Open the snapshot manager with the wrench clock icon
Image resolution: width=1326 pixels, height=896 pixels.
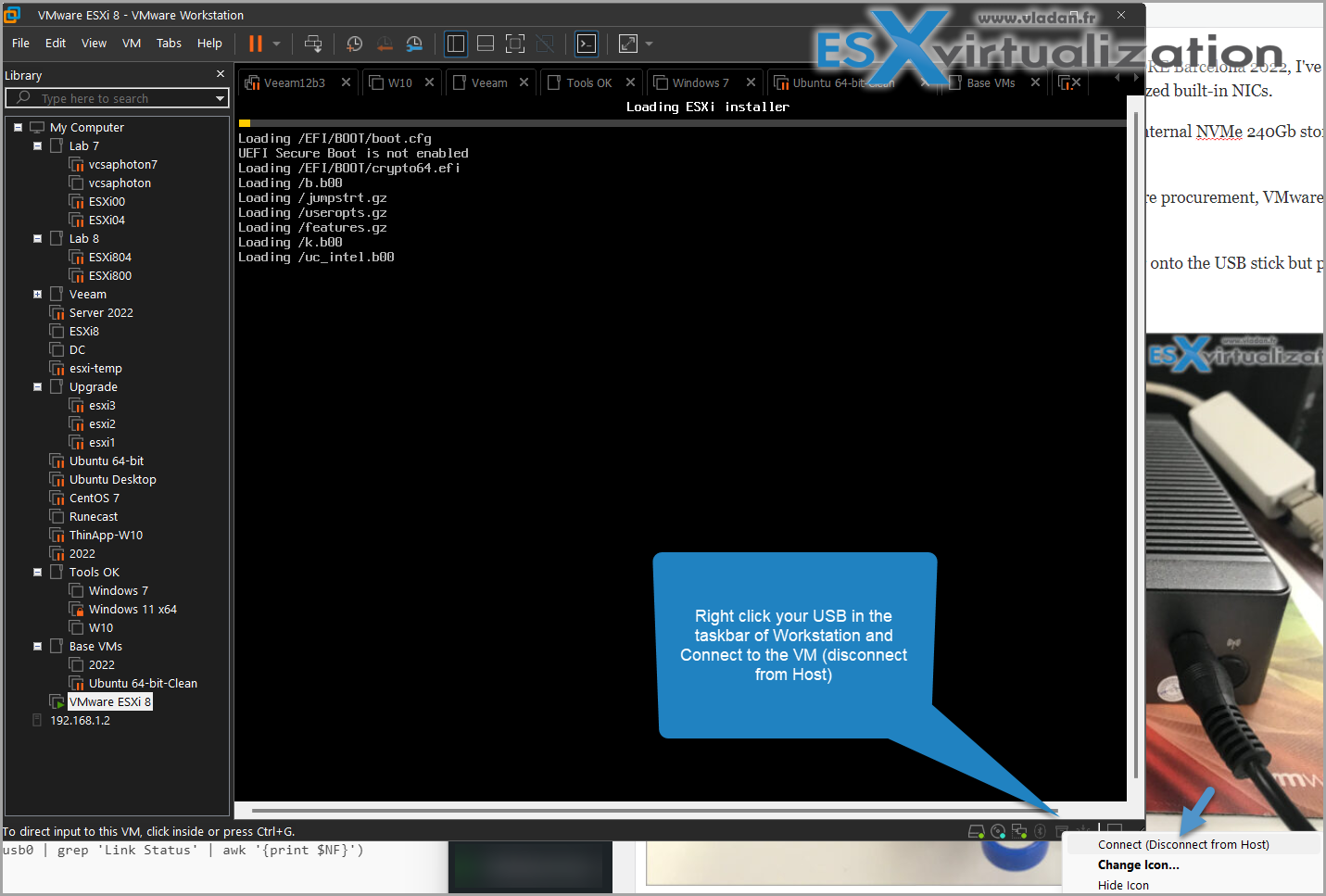pyautogui.click(x=414, y=44)
